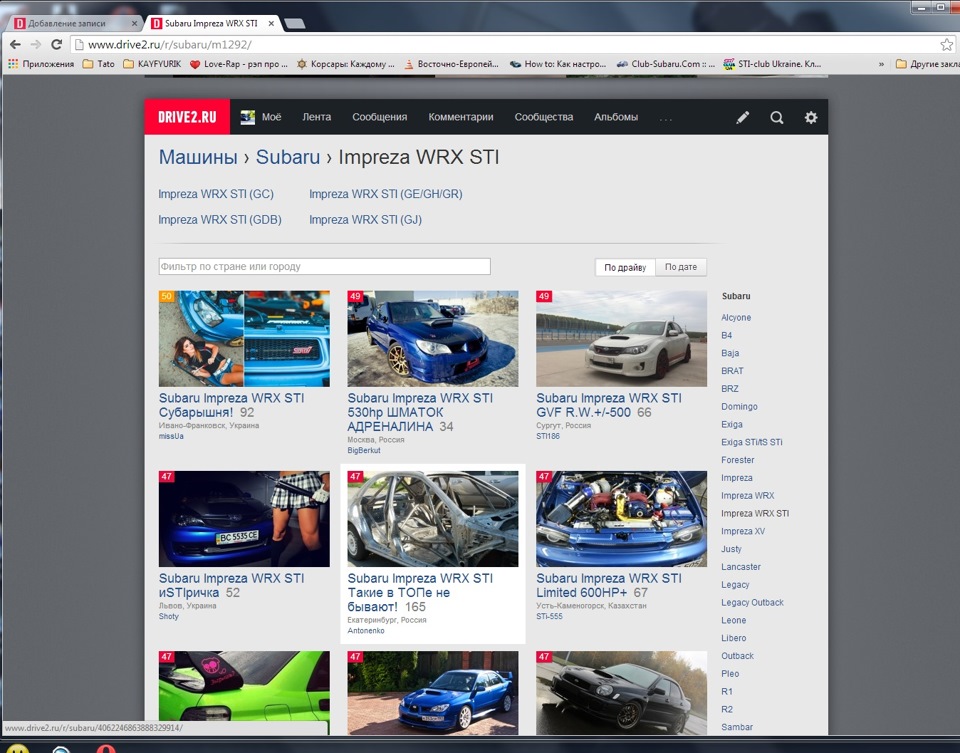Open user profile STI-555
Image resolution: width=960 pixels, height=753 pixels.
click(x=549, y=616)
